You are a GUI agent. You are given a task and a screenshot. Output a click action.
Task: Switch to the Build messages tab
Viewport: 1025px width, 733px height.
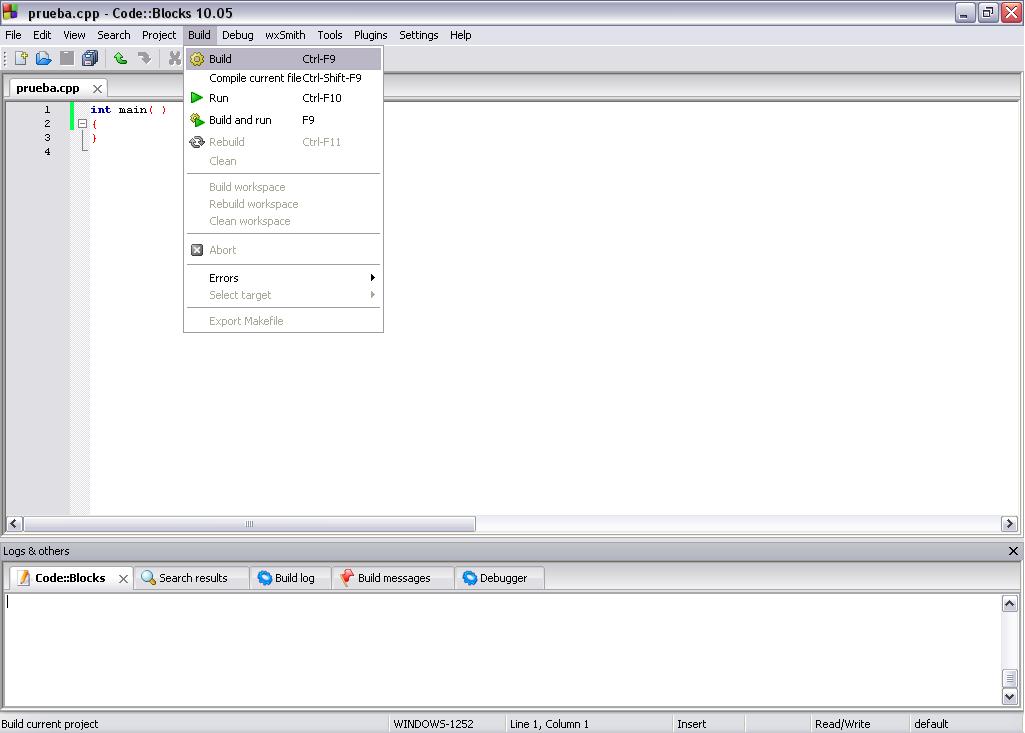click(x=394, y=578)
